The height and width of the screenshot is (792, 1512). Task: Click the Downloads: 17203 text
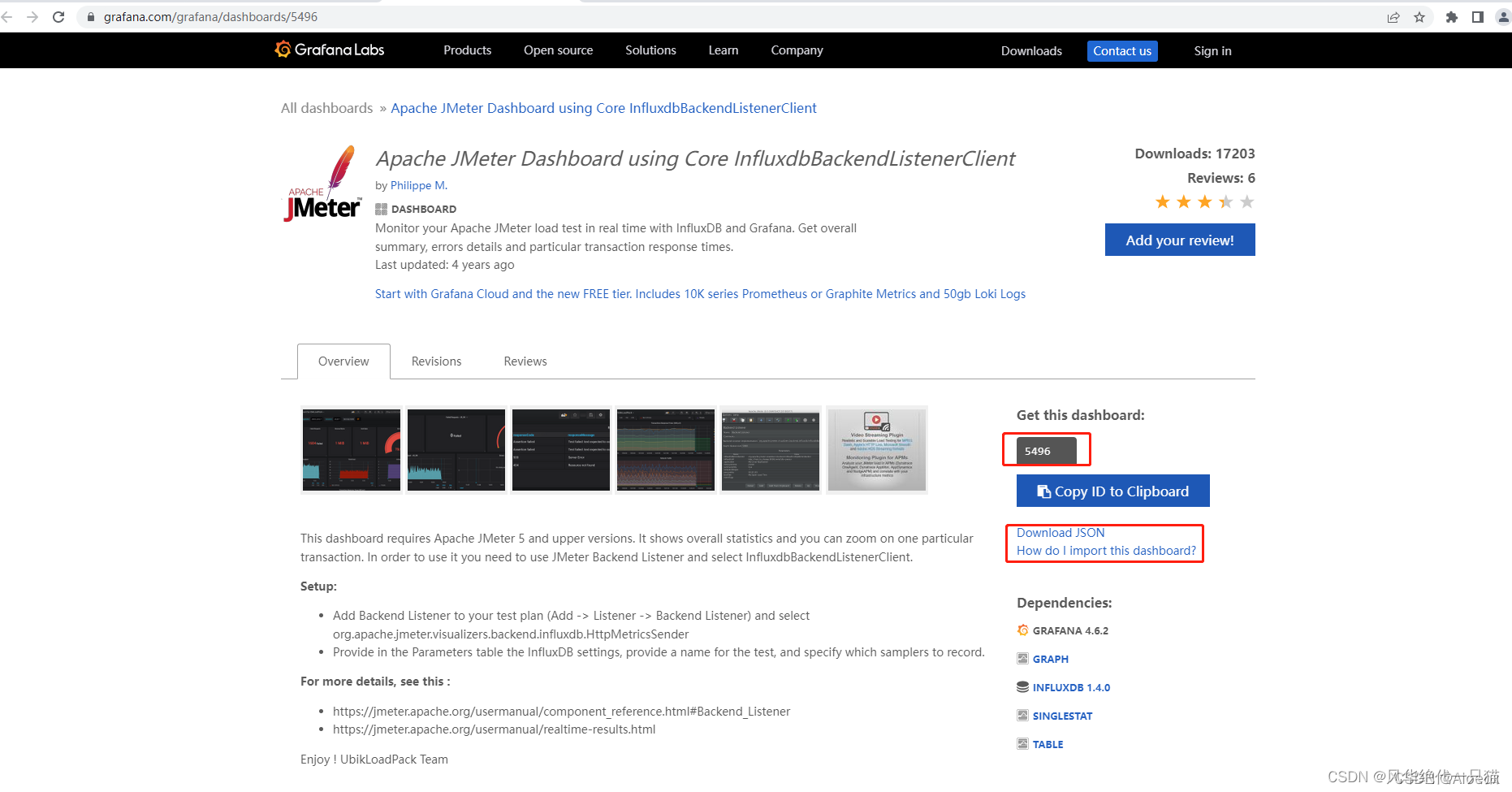coord(1194,154)
